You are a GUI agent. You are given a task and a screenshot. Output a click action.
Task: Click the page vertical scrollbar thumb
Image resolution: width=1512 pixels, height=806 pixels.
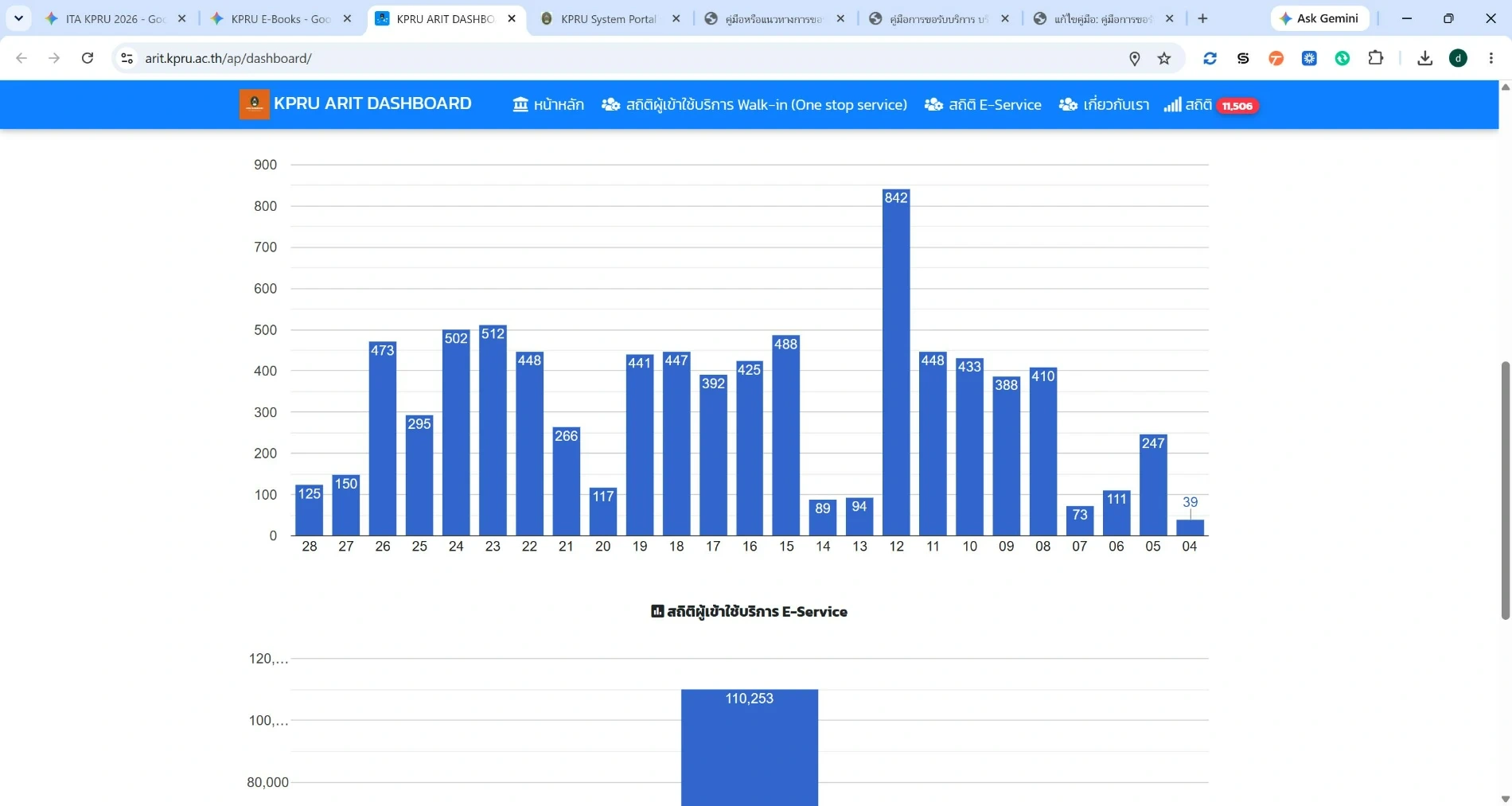tap(1505, 490)
